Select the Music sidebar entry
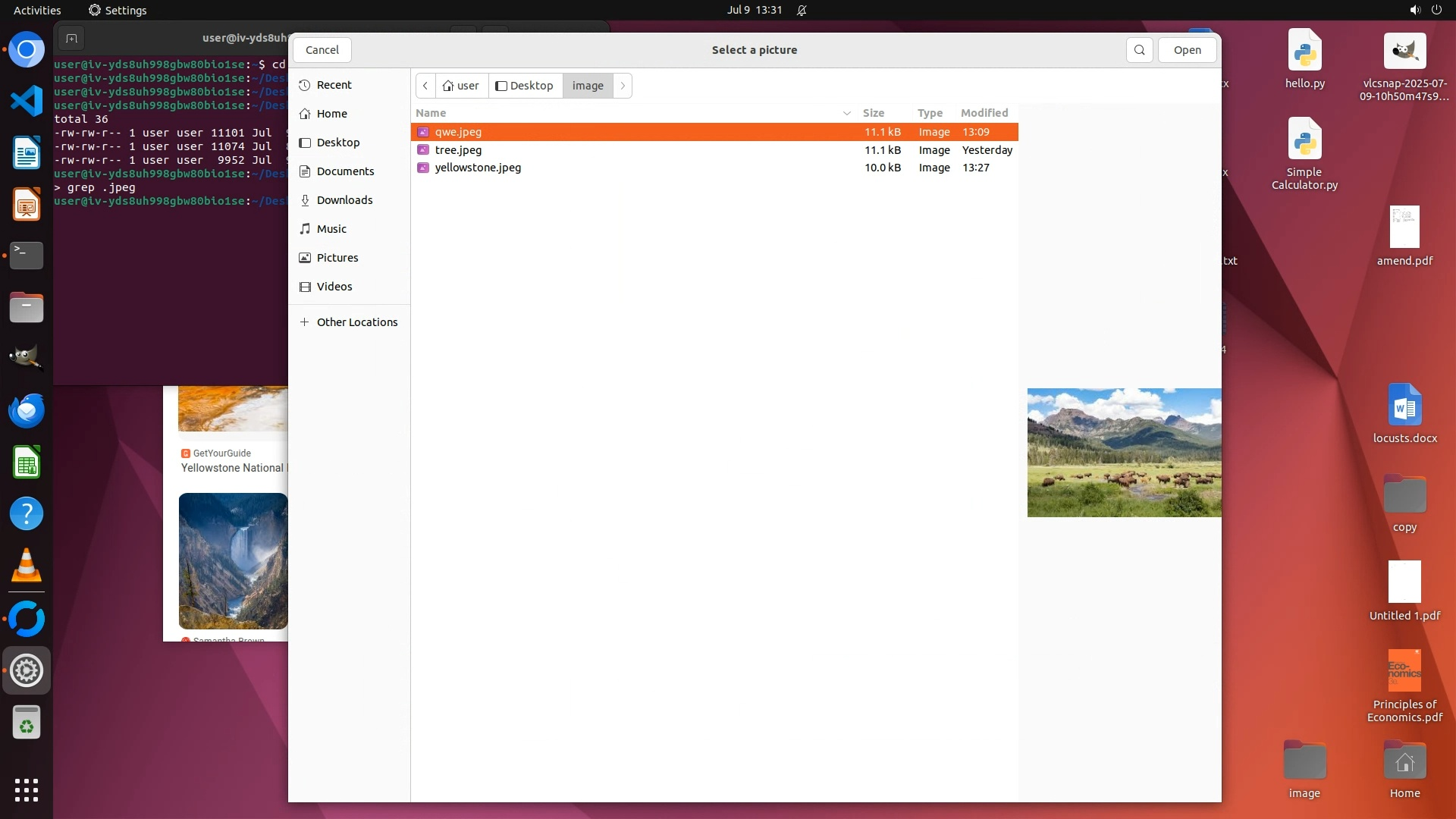 pyautogui.click(x=331, y=229)
